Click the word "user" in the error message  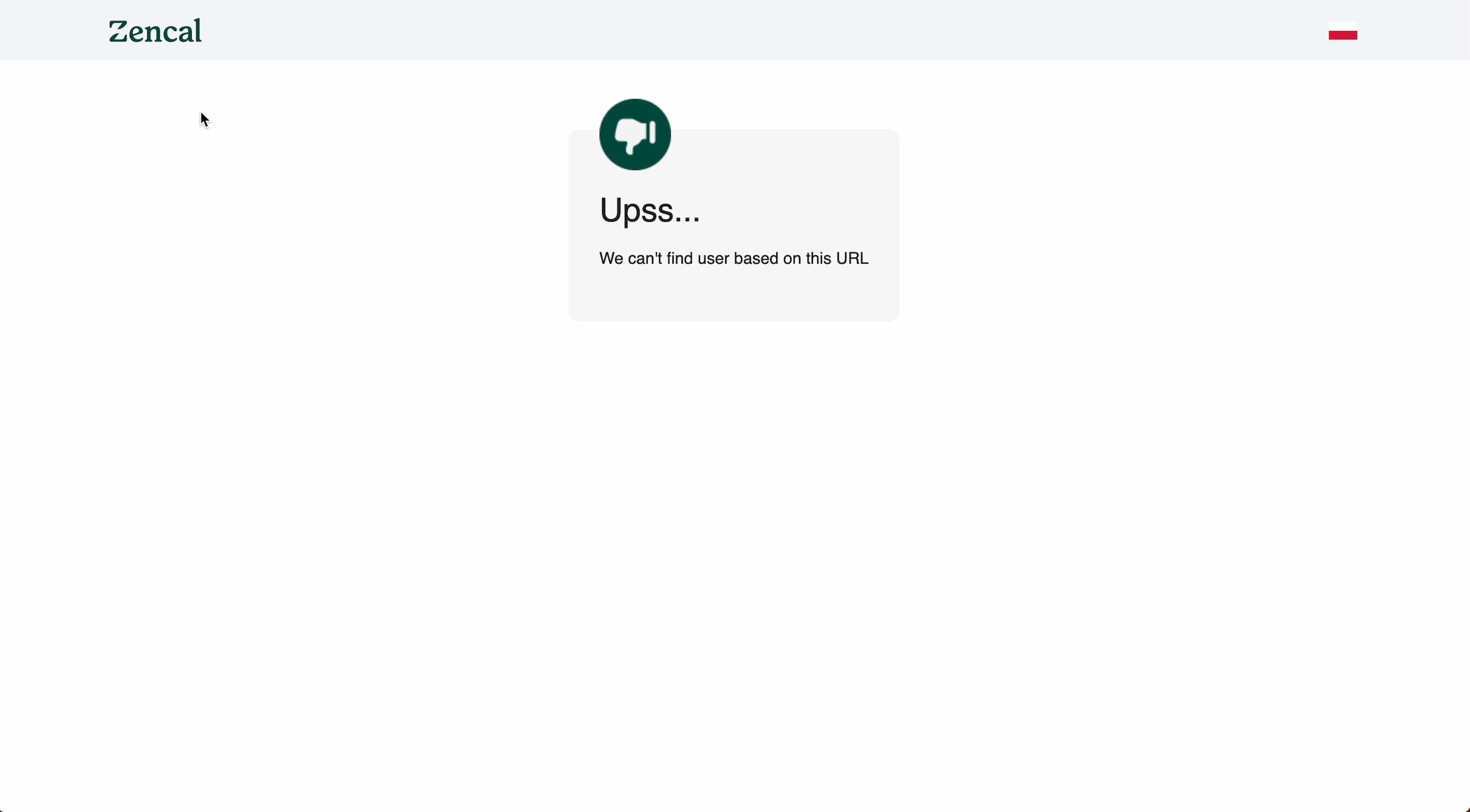[x=714, y=259]
